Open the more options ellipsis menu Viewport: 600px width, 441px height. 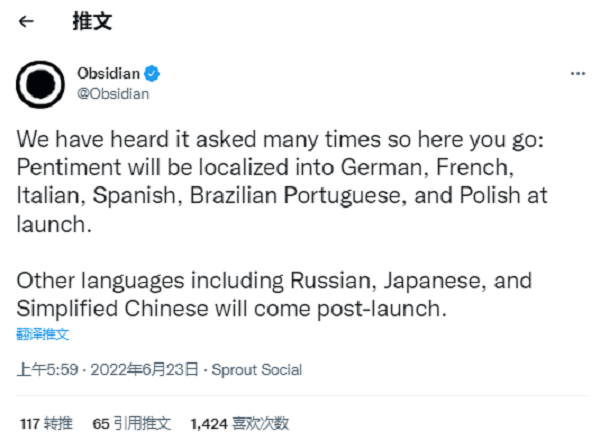click(578, 74)
